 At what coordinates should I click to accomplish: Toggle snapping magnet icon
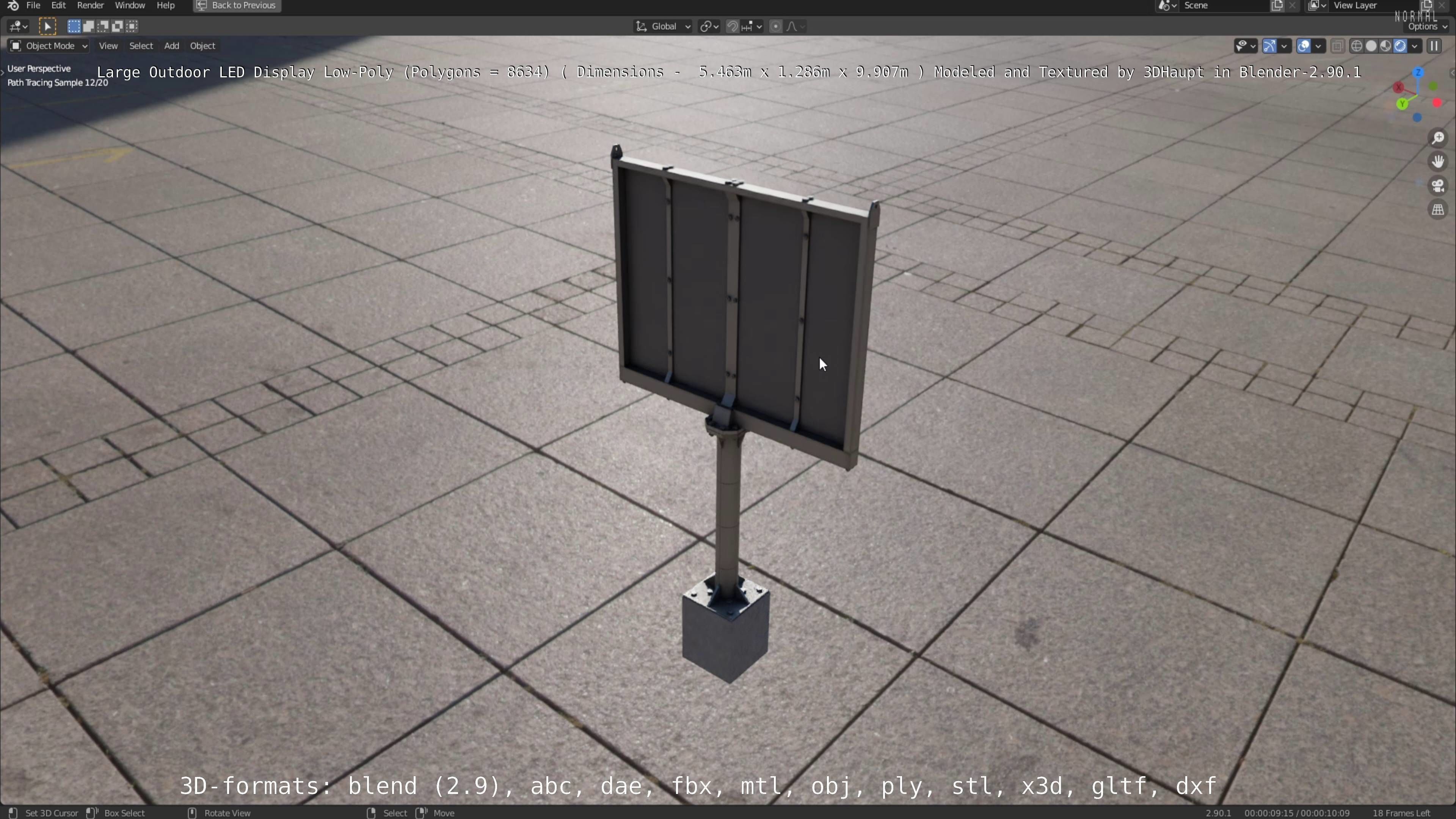[733, 26]
